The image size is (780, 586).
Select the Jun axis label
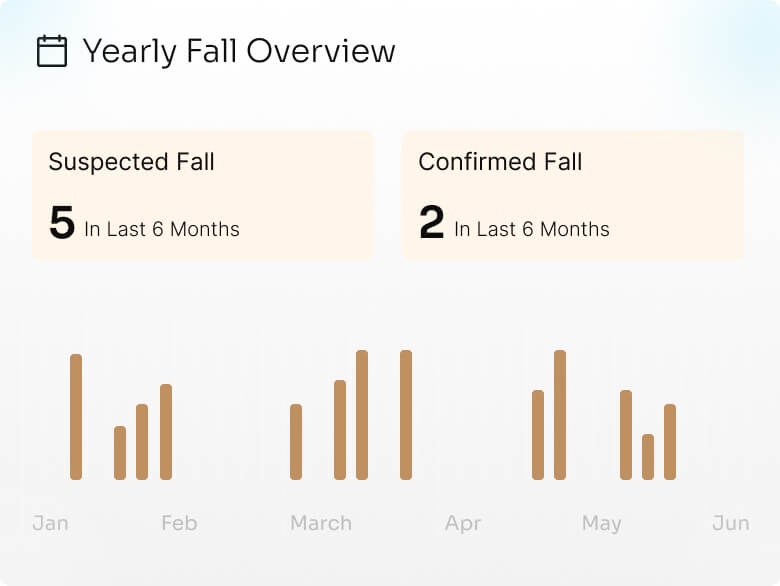coord(731,523)
